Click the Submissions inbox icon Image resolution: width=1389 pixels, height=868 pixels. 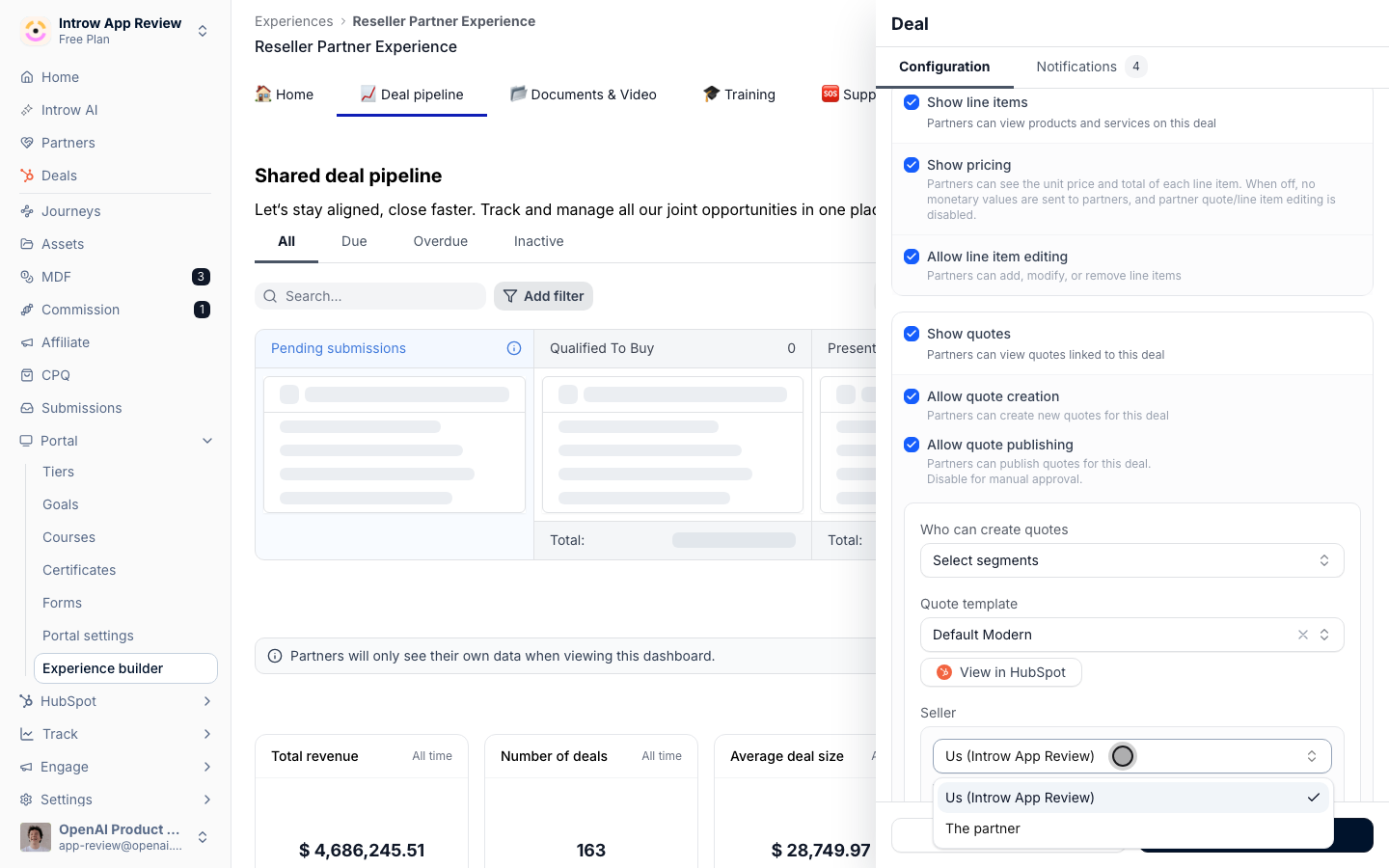pyautogui.click(x=27, y=408)
